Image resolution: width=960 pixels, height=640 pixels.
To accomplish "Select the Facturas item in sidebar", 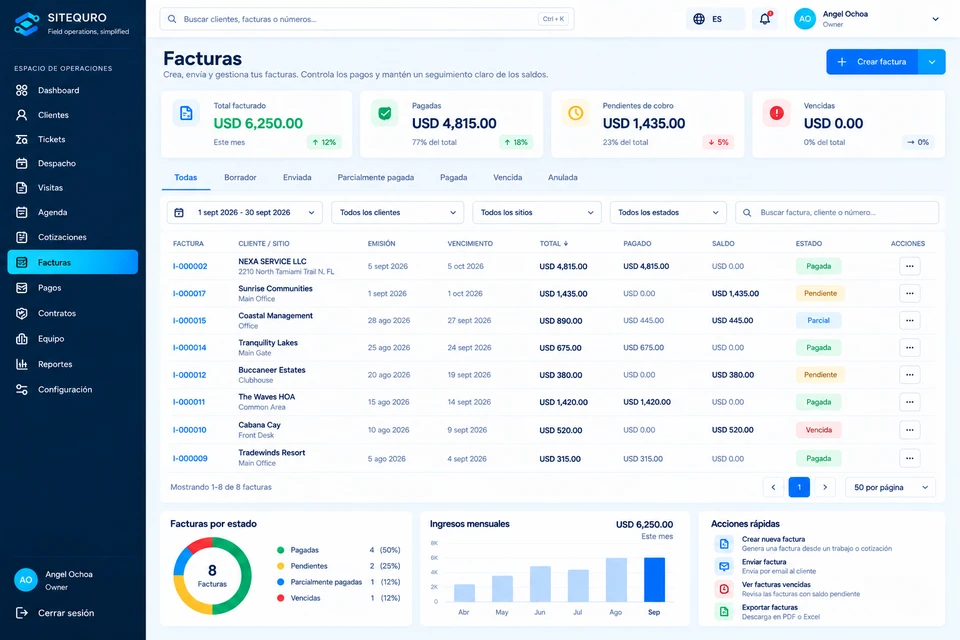I will (x=72, y=262).
